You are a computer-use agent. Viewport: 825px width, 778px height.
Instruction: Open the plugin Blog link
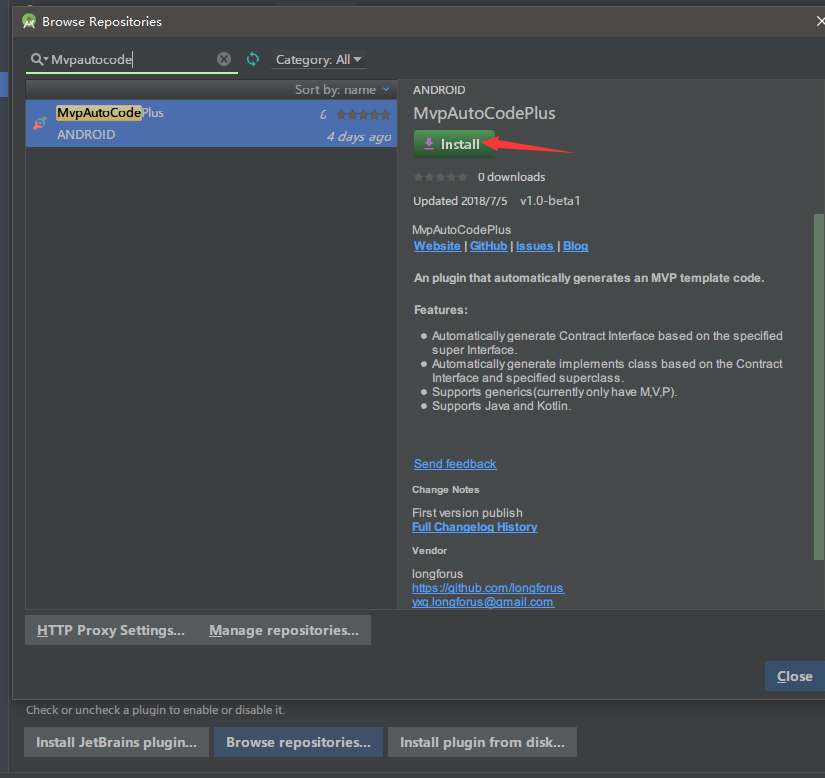pos(576,246)
